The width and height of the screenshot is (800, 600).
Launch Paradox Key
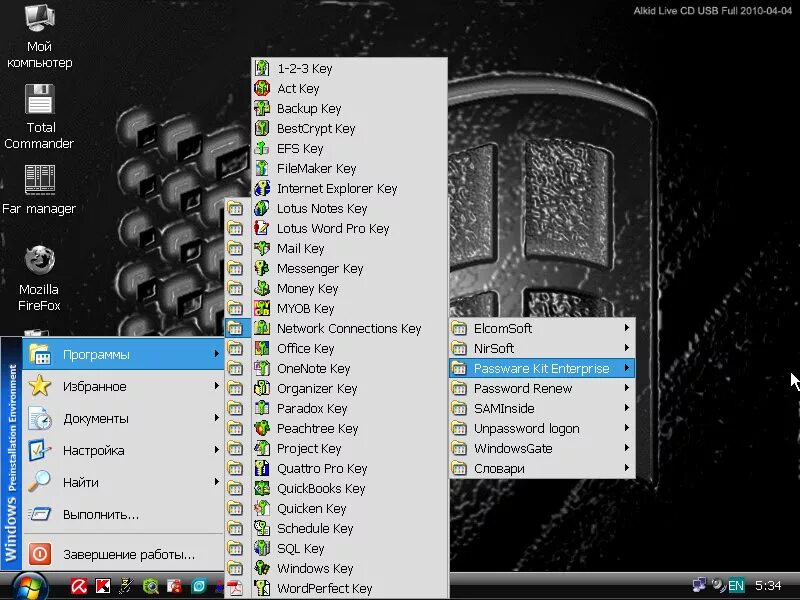[x=349, y=408]
